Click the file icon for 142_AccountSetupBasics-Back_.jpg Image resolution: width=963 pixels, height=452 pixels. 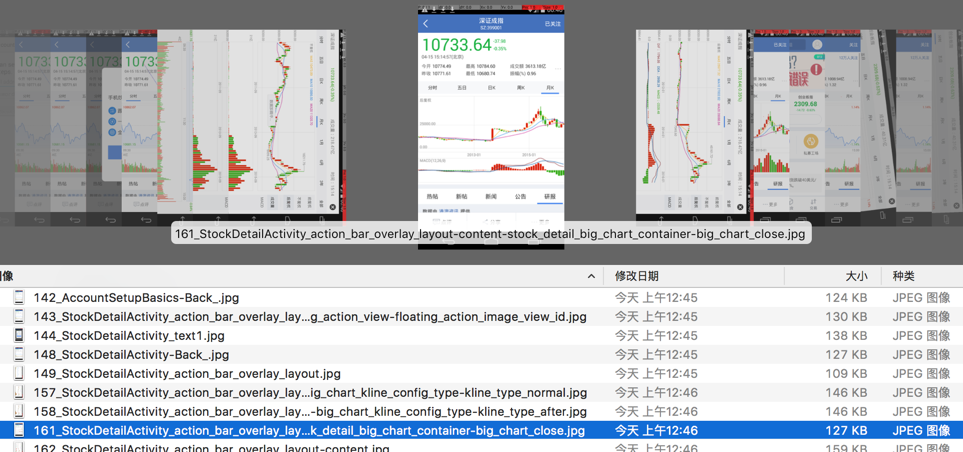click(x=19, y=297)
